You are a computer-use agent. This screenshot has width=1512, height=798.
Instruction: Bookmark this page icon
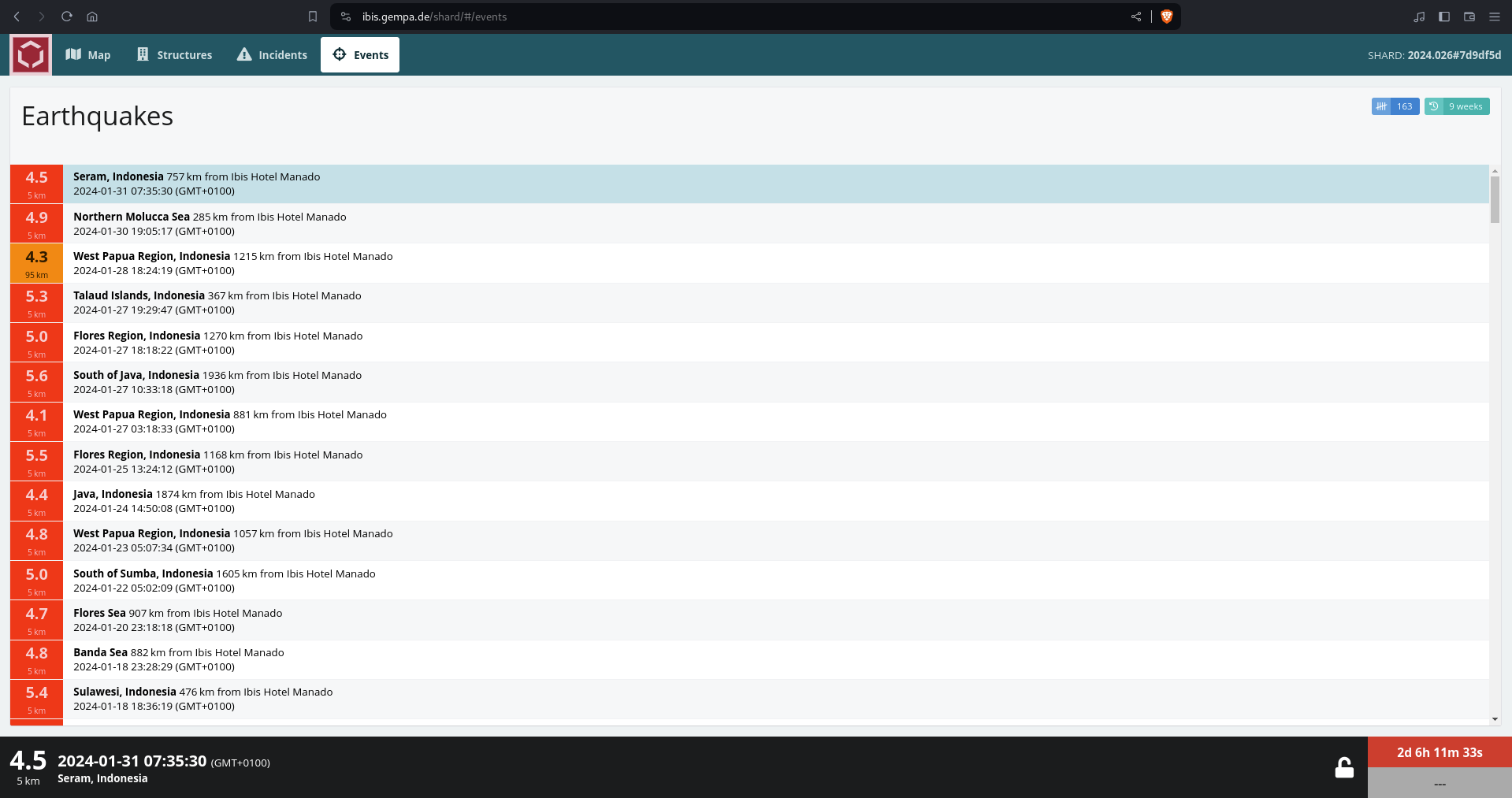[x=313, y=17]
